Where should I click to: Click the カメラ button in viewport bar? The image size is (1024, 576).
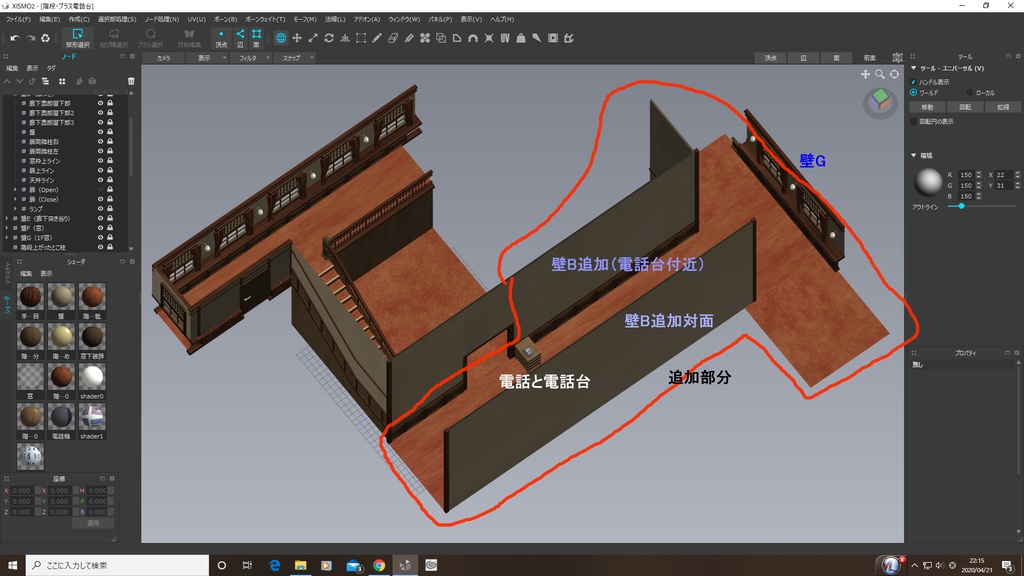[x=164, y=58]
